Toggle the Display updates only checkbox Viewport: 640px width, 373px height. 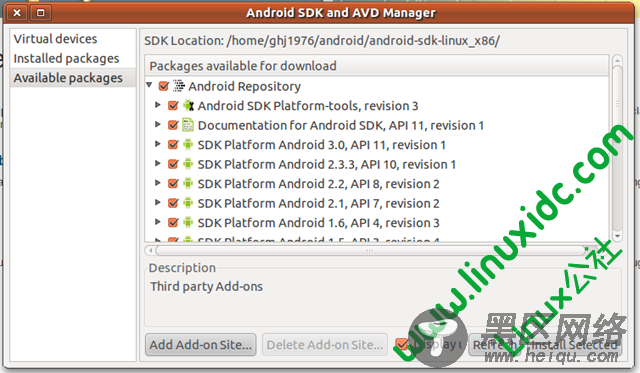pos(402,345)
